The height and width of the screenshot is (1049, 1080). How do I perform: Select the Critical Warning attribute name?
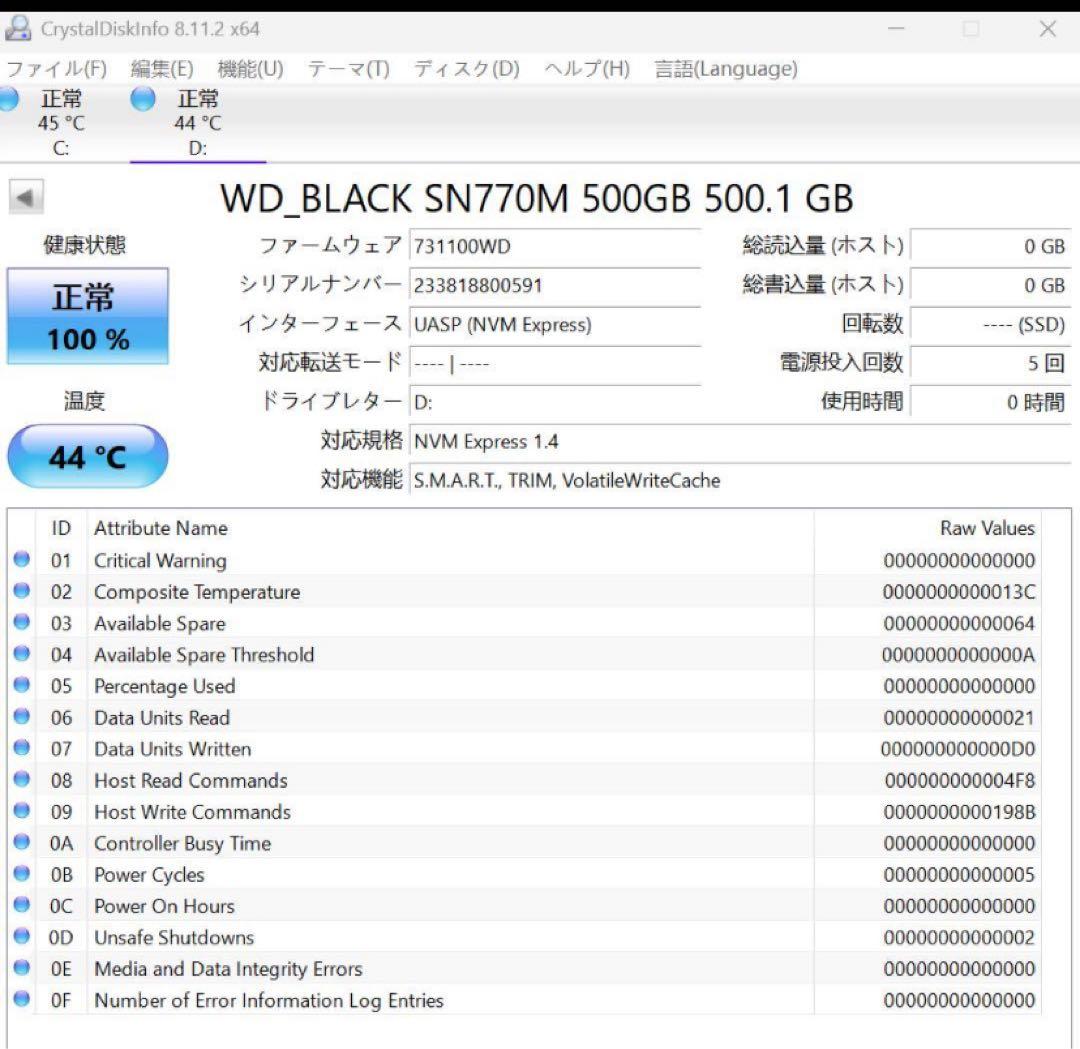click(160, 561)
